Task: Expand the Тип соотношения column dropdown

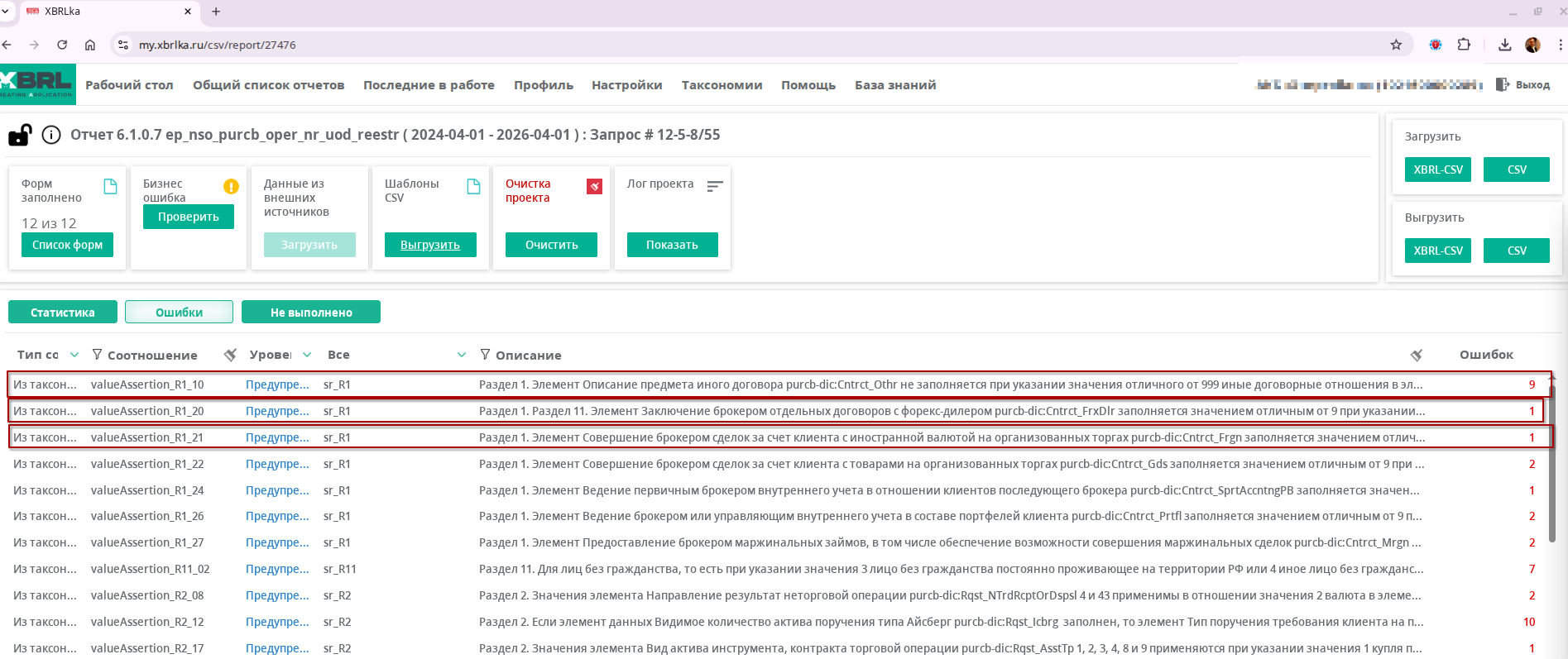Action: [74, 355]
